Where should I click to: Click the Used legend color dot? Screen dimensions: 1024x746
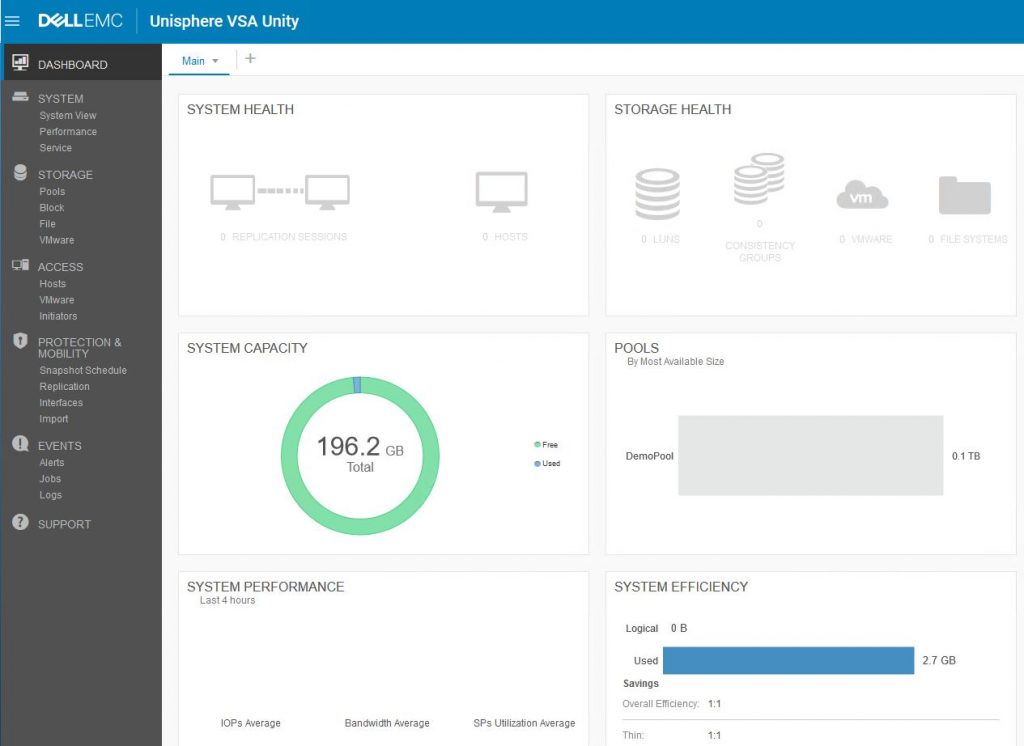pos(537,463)
